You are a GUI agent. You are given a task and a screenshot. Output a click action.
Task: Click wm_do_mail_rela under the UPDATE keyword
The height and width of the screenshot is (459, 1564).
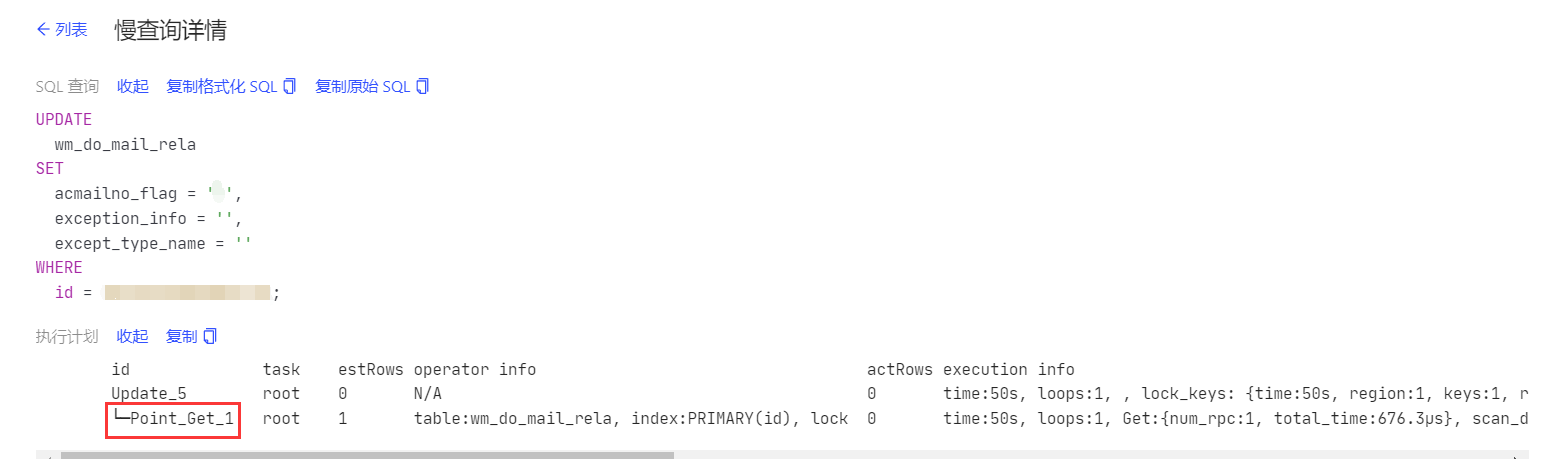(125, 145)
